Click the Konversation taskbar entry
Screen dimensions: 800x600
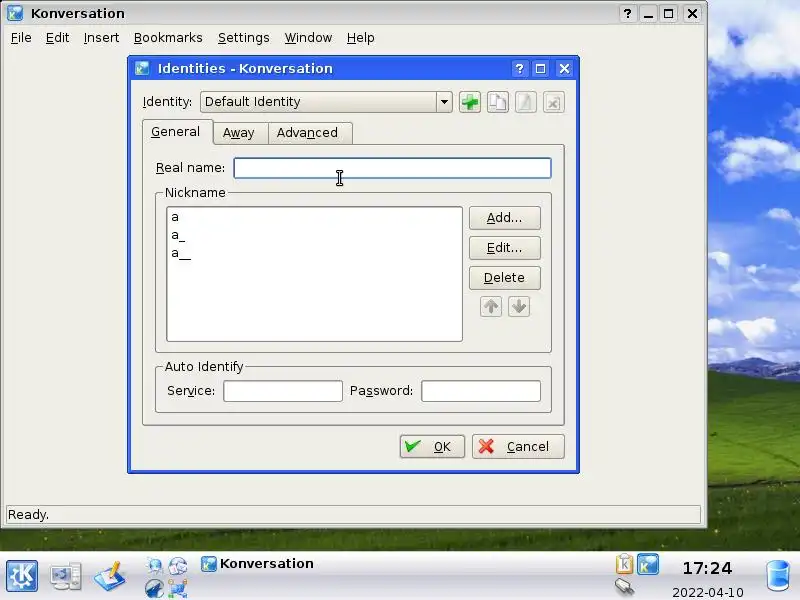pyautogui.click(x=258, y=564)
